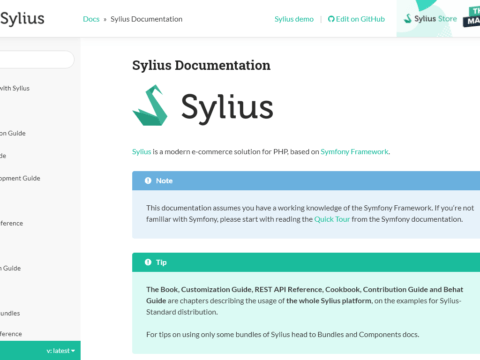
Task: Open sidebar item ending 'on Guide'
Action: (x=13, y=133)
